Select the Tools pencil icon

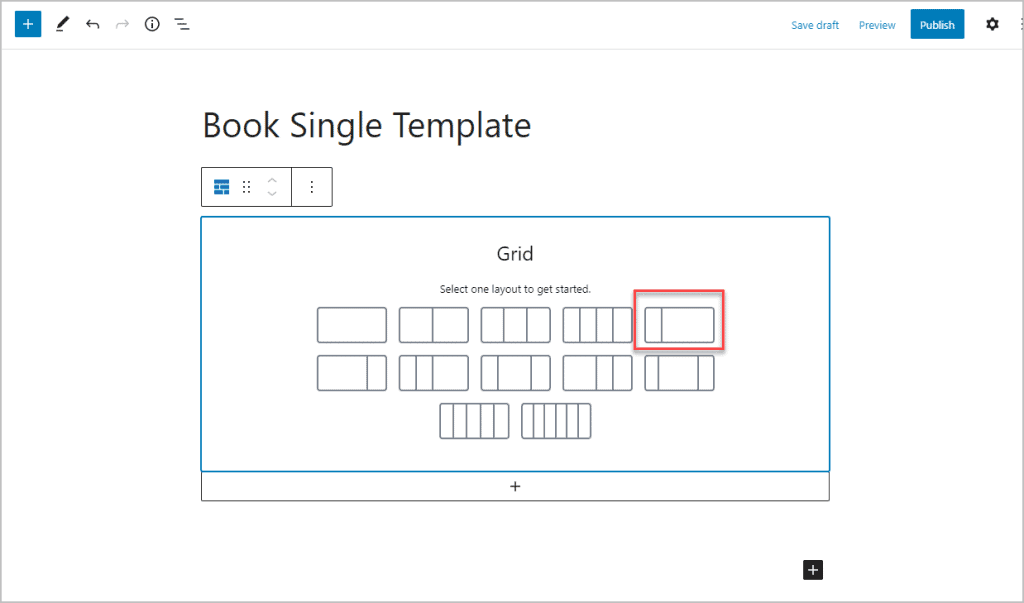point(62,25)
